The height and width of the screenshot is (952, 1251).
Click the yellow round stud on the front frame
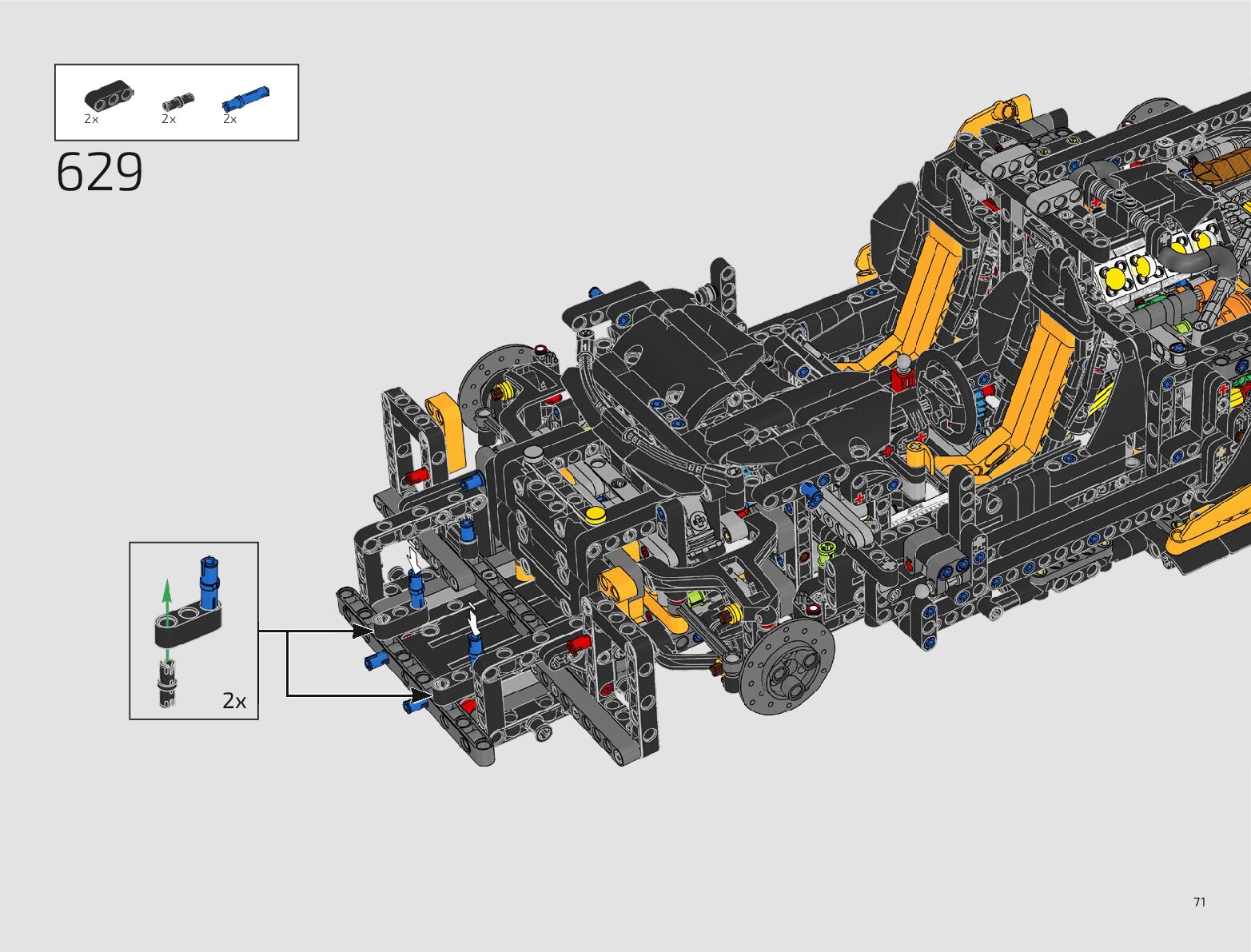click(594, 515)
